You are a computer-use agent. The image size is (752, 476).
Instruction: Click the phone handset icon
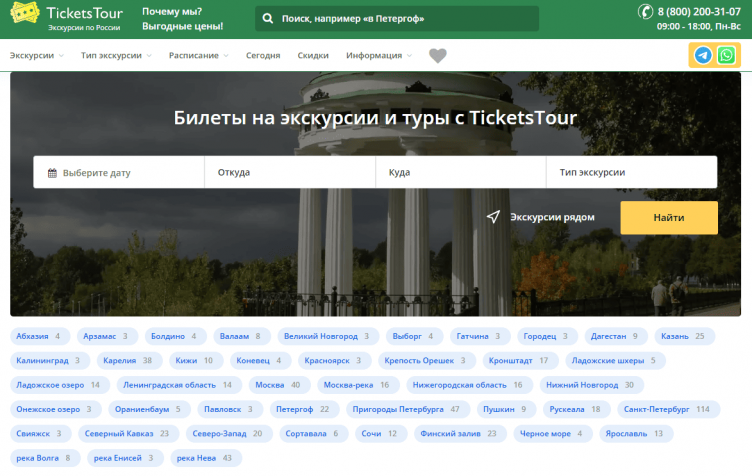coord(646,11)
